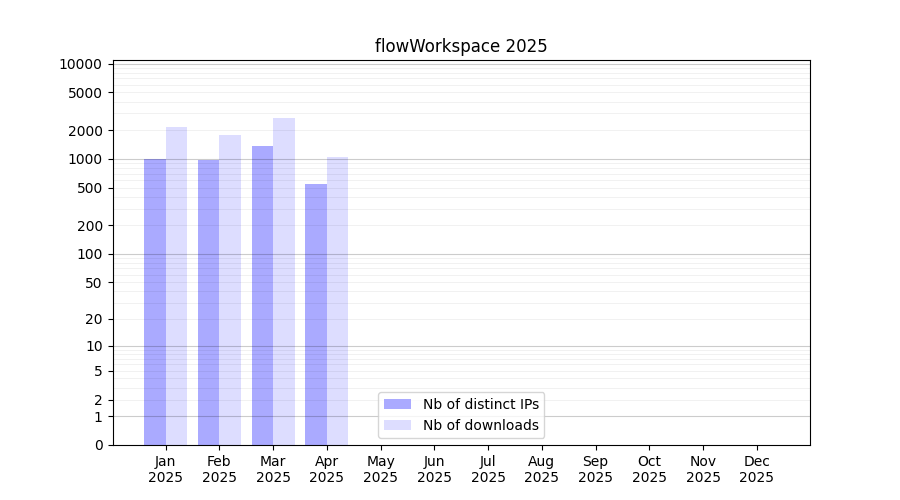The width and height of the screenshot is (900, 500).
Task: Select the Dec 2025 x-axis label
Action: pyautogui.click(x=756, y=469)
